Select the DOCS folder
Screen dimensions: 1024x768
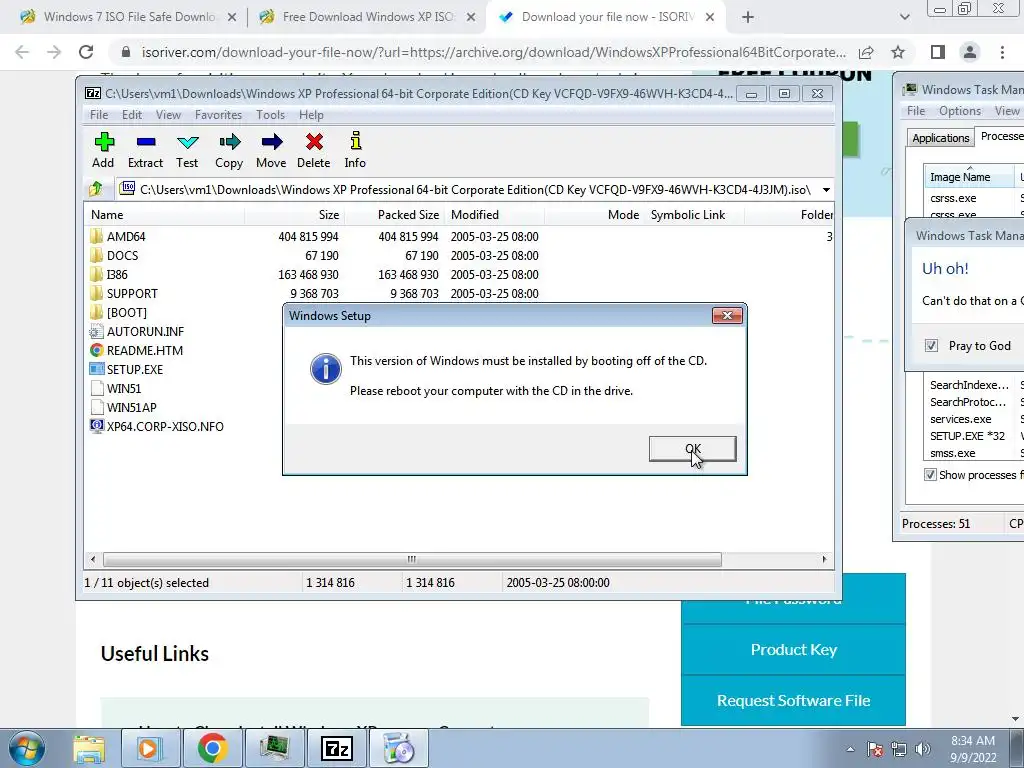(x=122, y=255)
